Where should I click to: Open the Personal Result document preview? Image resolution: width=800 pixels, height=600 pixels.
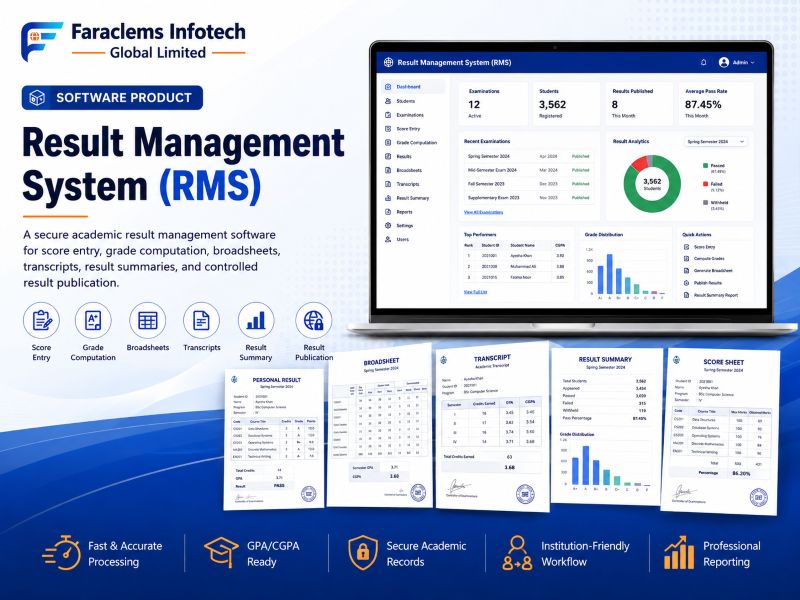coord(274,439)
